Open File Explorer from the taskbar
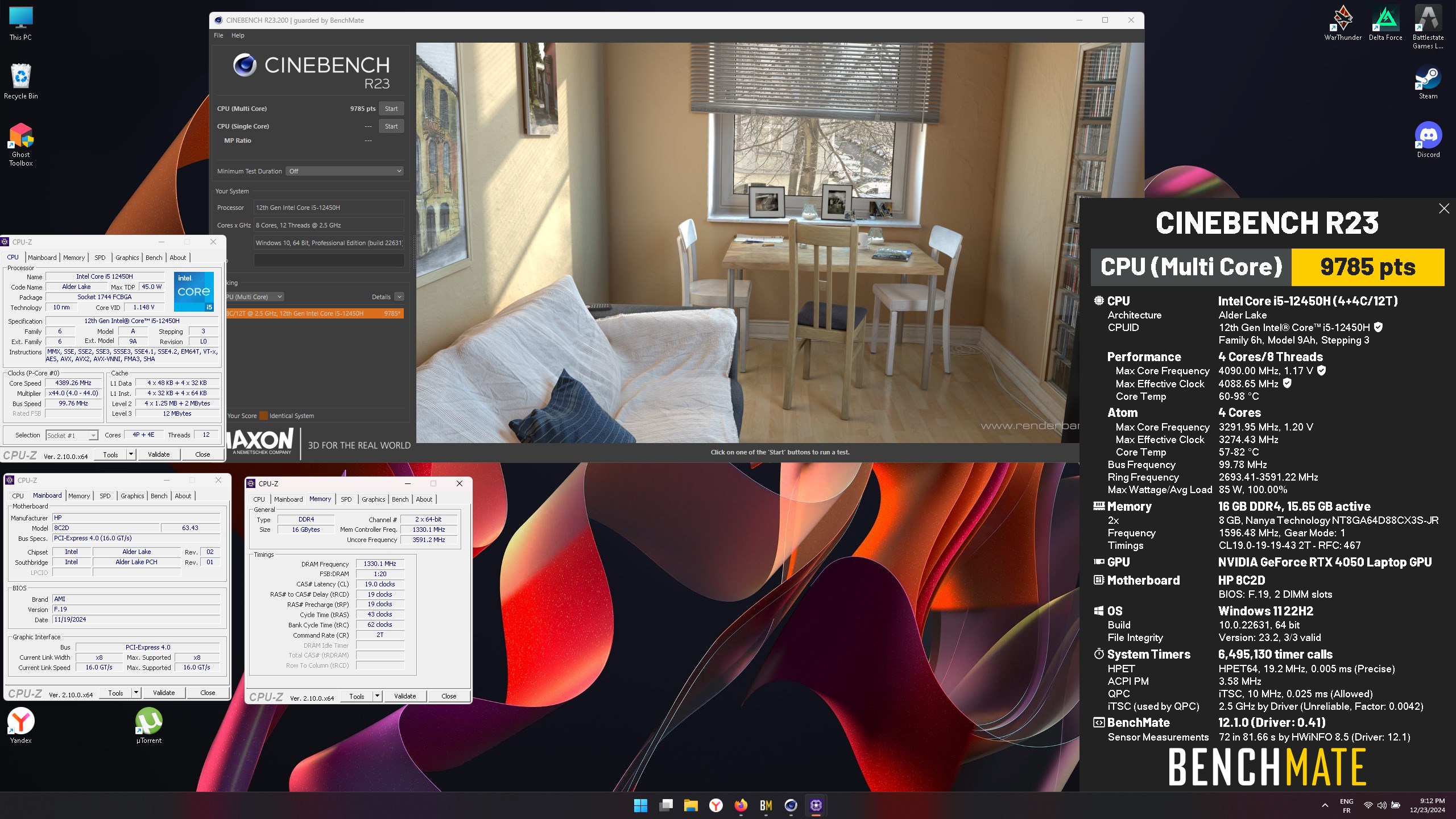The height and width of the screenshot is (819, 1456). [x=690, y=805]
